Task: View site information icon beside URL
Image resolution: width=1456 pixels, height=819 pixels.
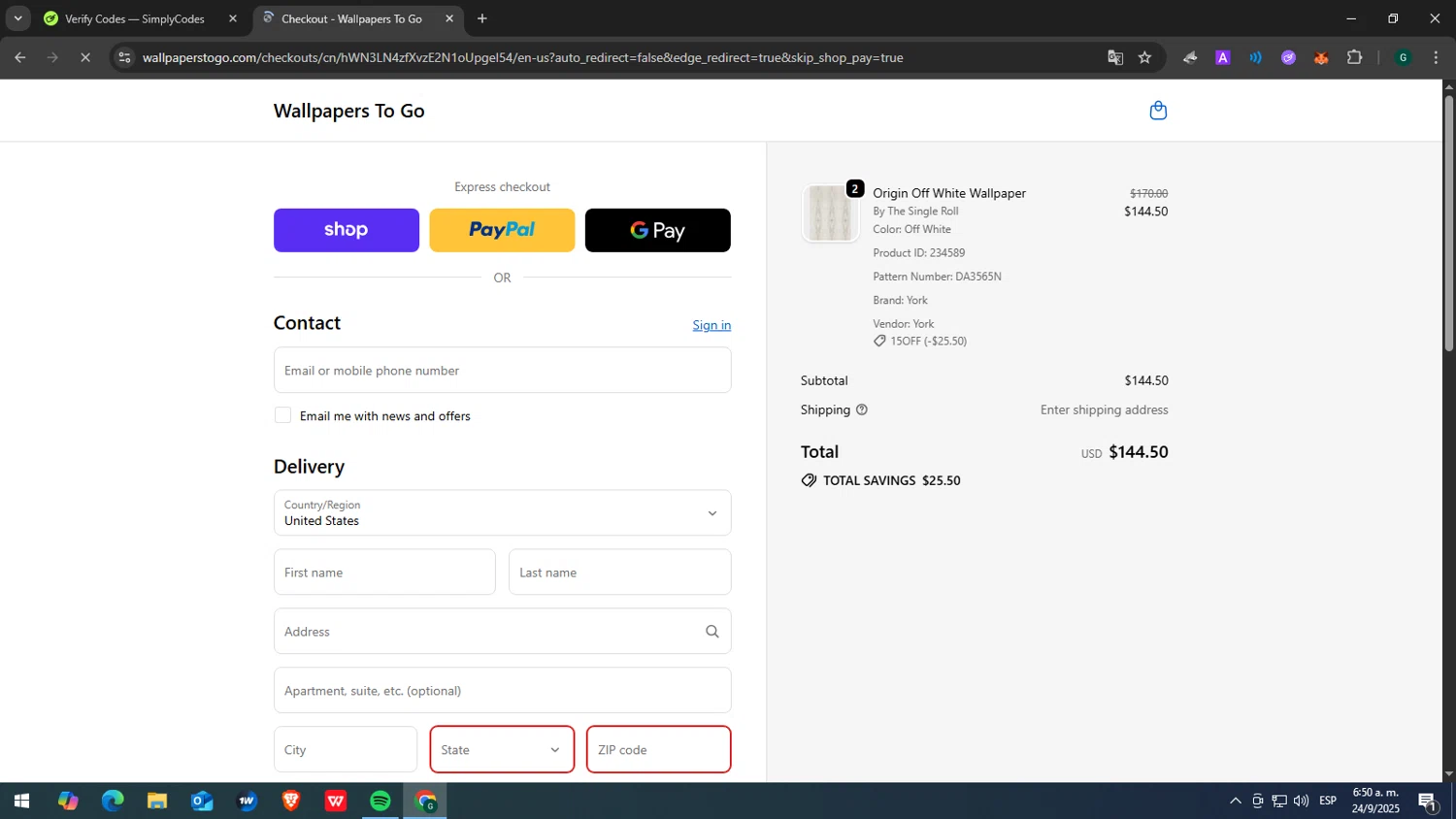Action: [123, 57]
